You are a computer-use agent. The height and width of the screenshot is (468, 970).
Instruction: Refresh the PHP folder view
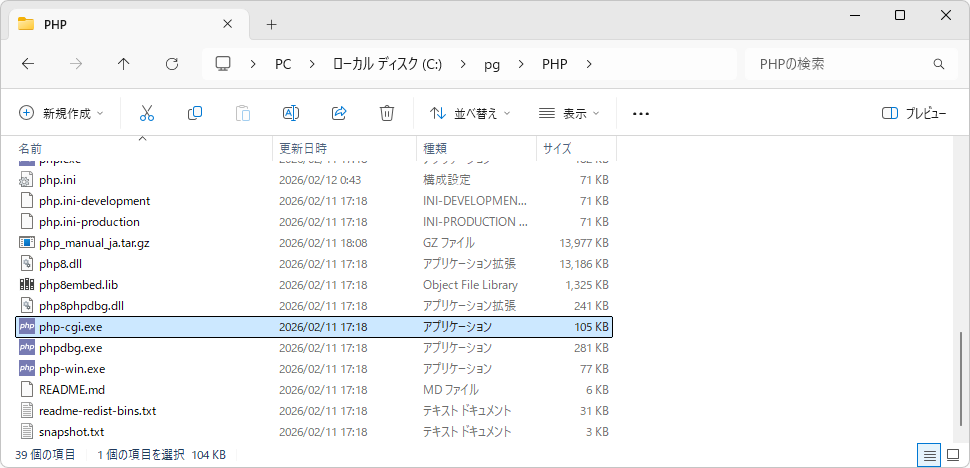[172, 64]
